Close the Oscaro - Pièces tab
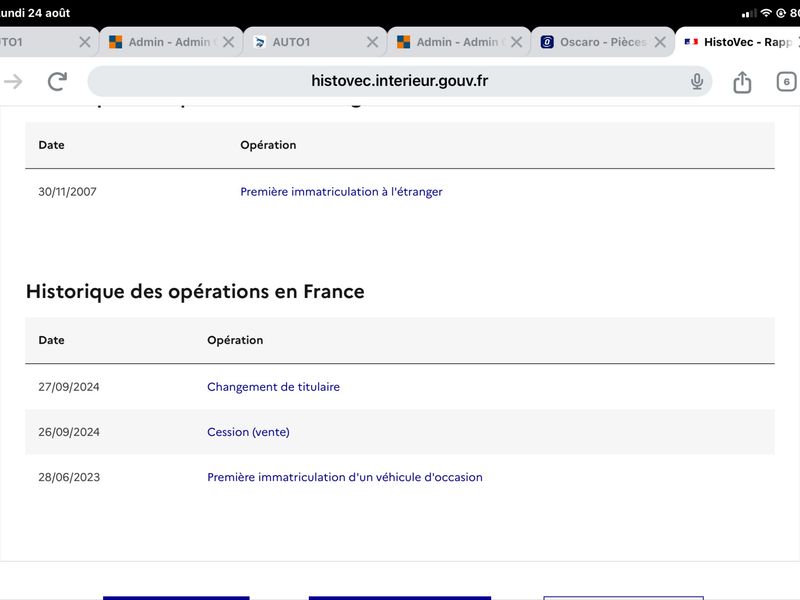The image size is (800, 600). [660, 42]
